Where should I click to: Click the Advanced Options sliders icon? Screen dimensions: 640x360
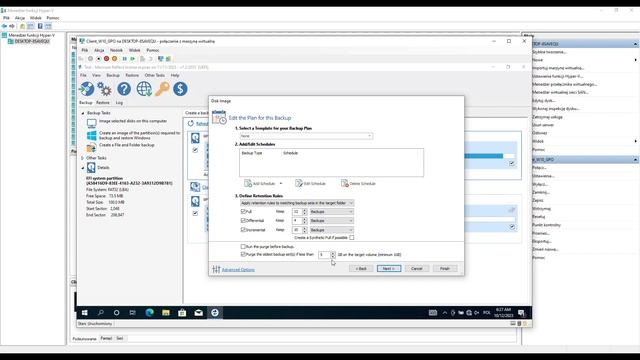(x=216, y=269)
